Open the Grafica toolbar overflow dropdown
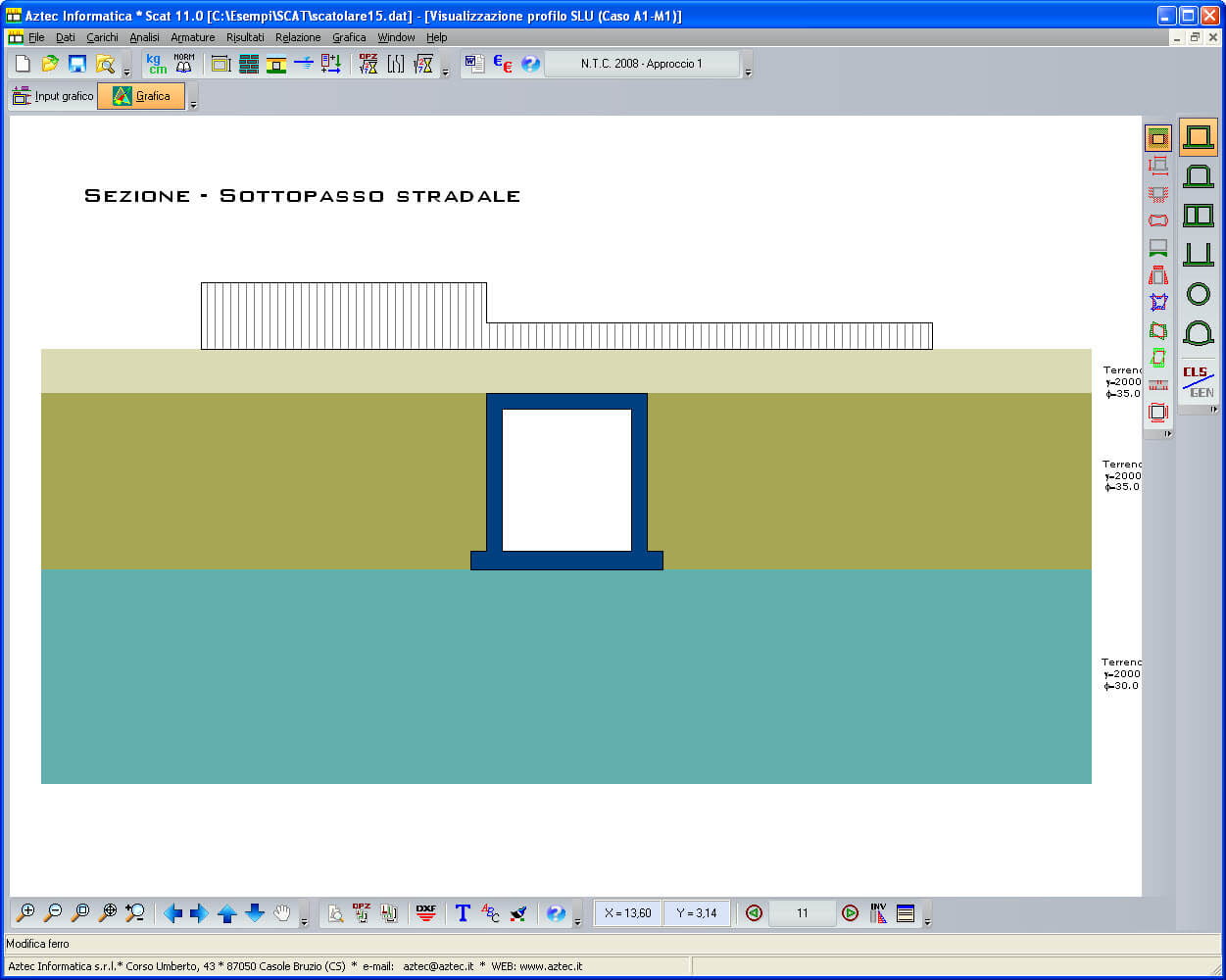This screenshot has width=1226, height=980. tap(193, 104)
